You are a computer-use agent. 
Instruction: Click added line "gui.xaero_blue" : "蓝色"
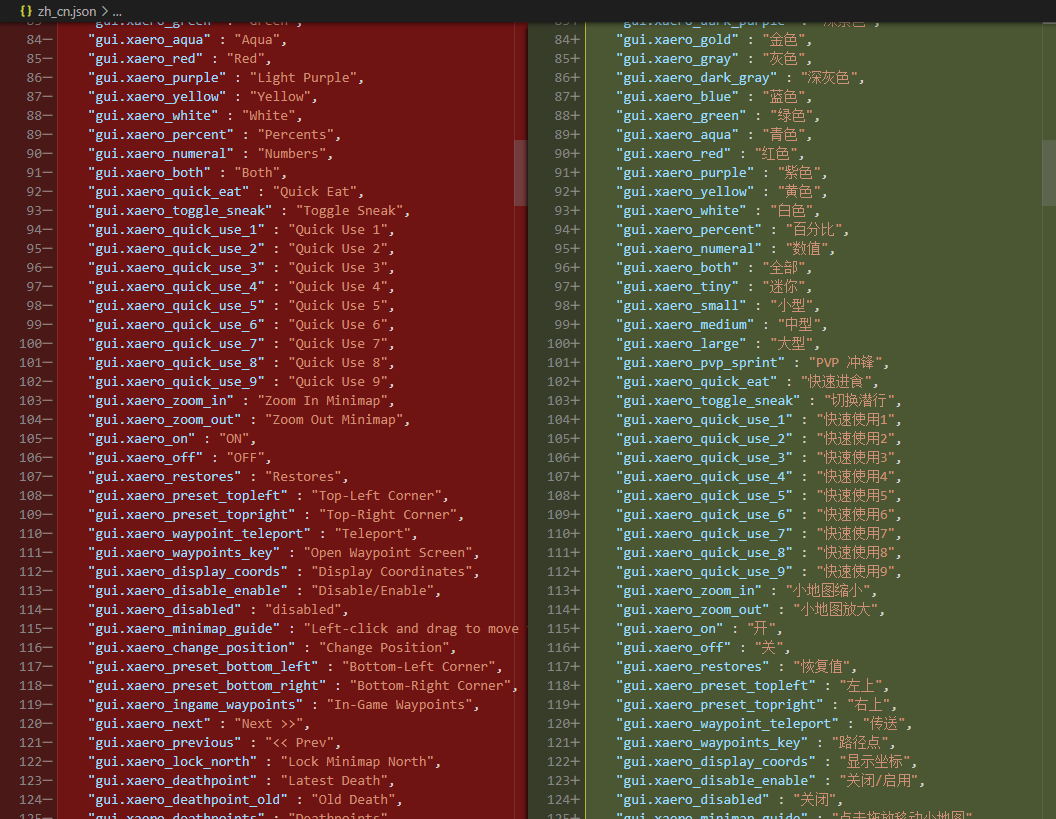tap(713, 97)
